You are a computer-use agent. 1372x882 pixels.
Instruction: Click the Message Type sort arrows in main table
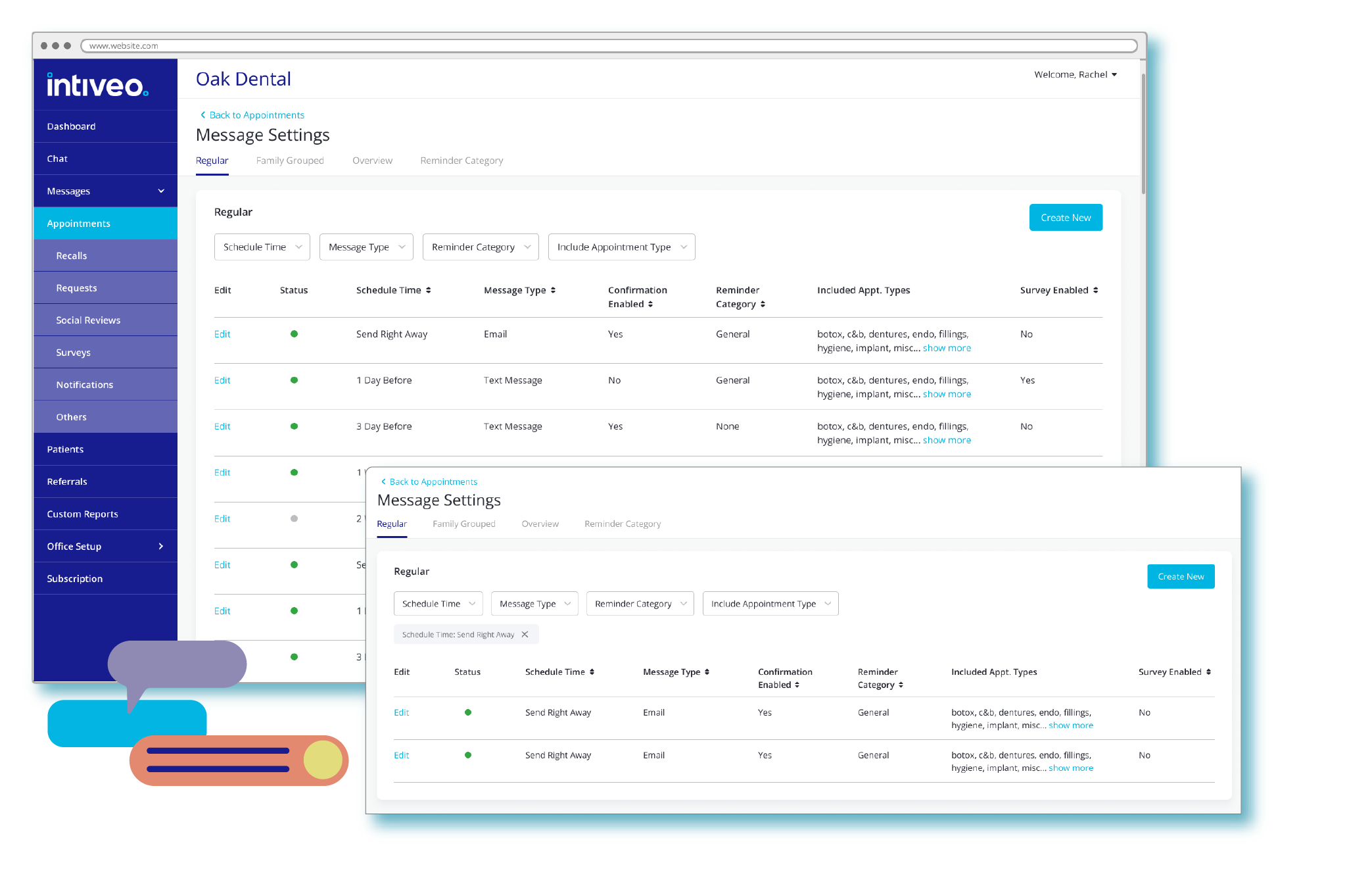tap(553, 290)
